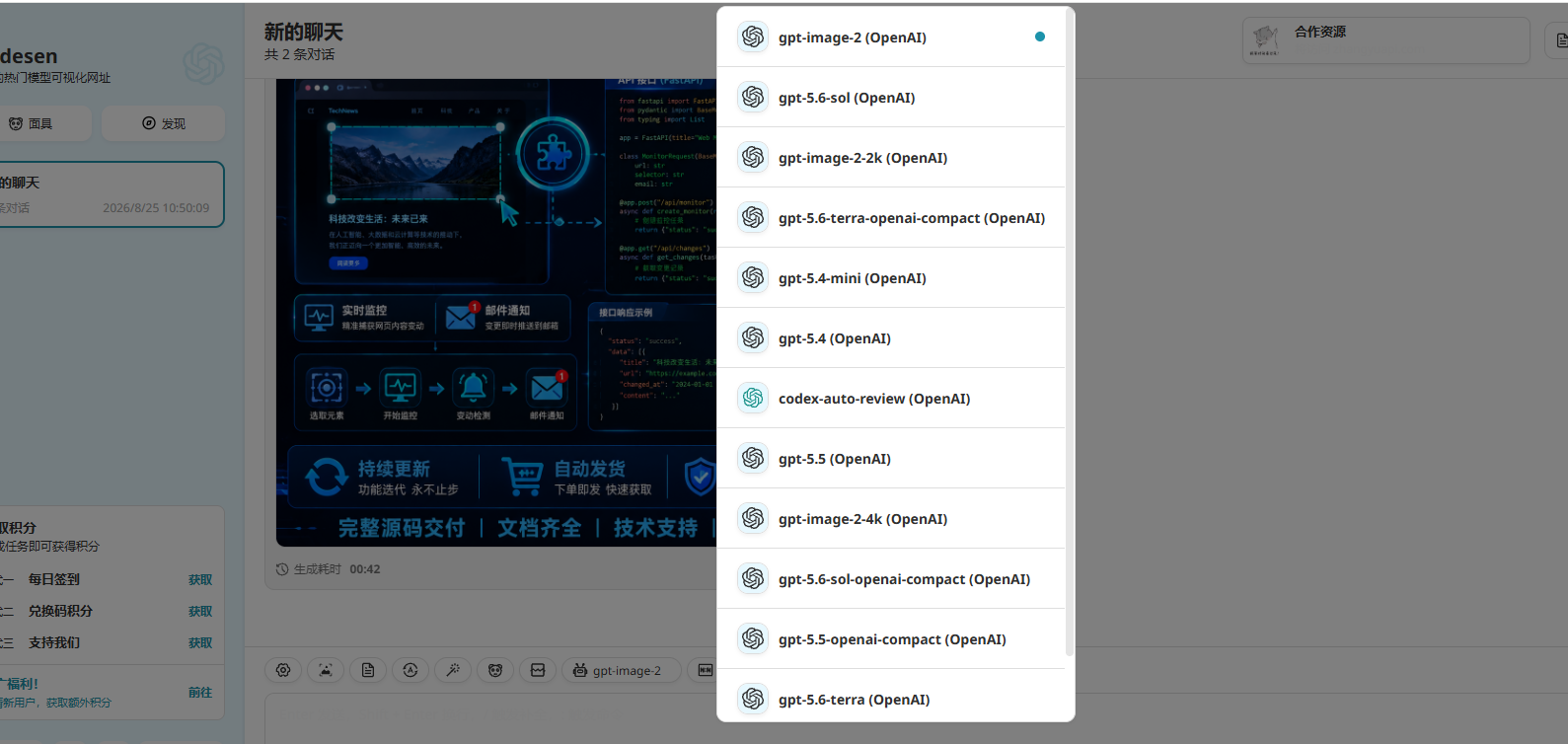Viewport: 1568px width, 744px height.
Task: Open the 发现 discover page
Action: coord(164,123)
